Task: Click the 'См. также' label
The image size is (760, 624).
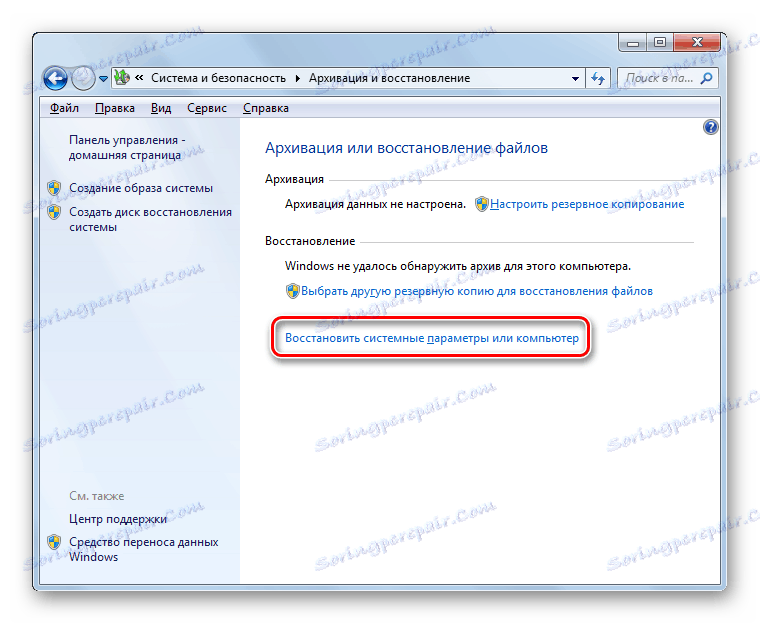Action: click(96, 496)
